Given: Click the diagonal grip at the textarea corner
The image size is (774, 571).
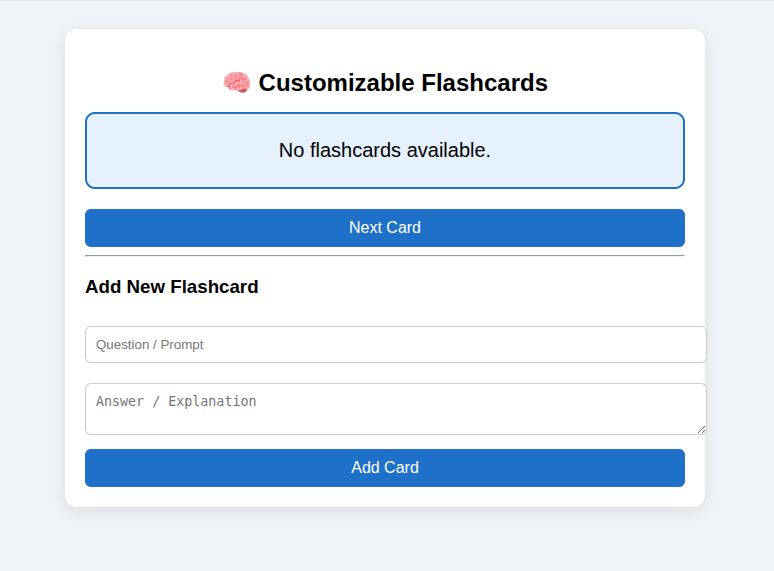Looking at the screenshot, I should point(701,429).
